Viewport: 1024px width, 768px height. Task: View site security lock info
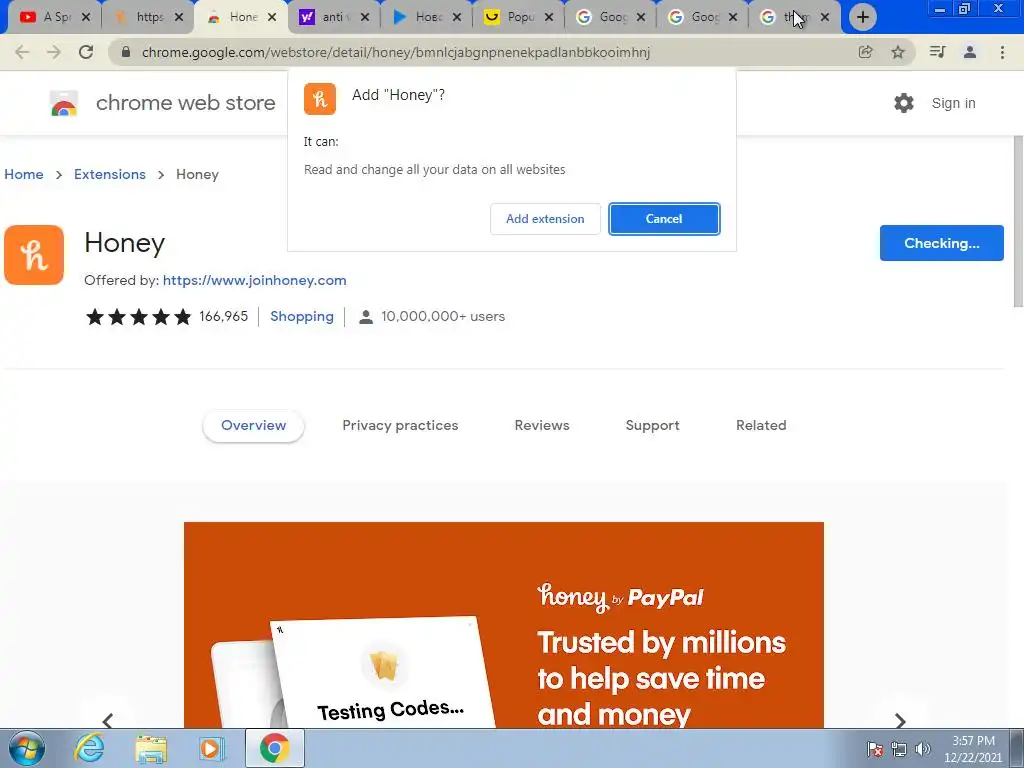click(x=126, y=52)
